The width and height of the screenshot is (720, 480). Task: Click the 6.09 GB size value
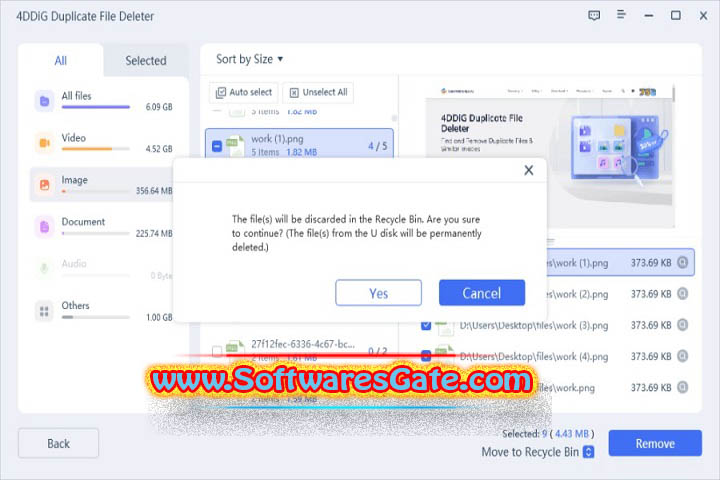(x=159, y=107)
